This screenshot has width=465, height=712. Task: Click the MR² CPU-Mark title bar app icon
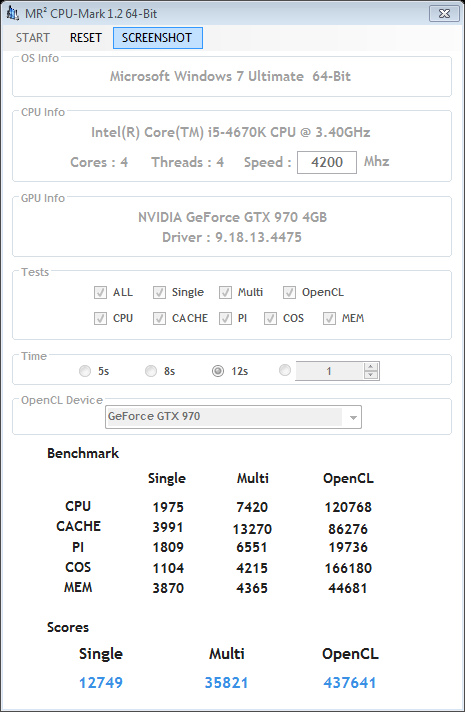click(12, 13)
